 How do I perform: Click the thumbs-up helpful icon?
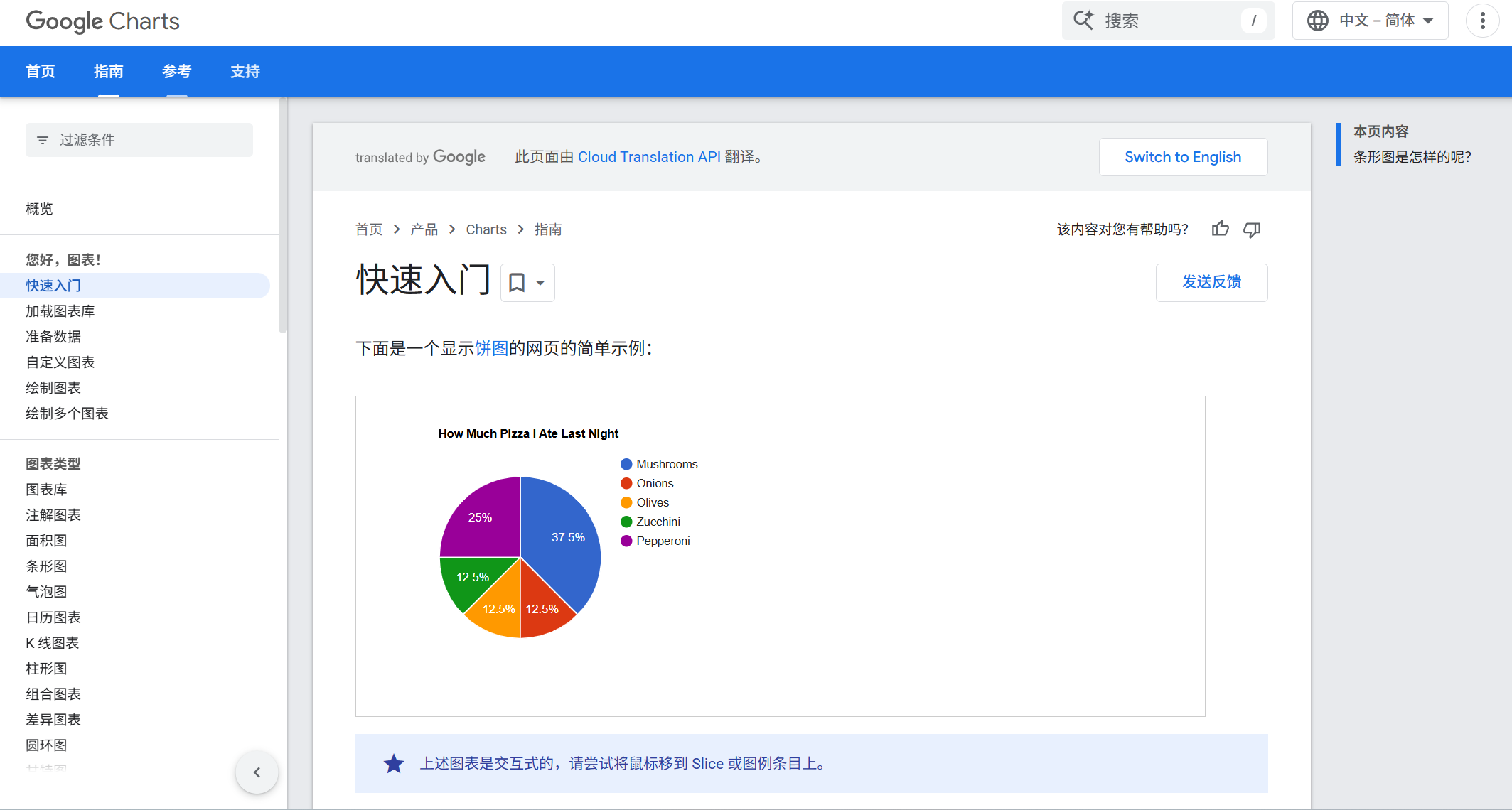[1221, 229]
